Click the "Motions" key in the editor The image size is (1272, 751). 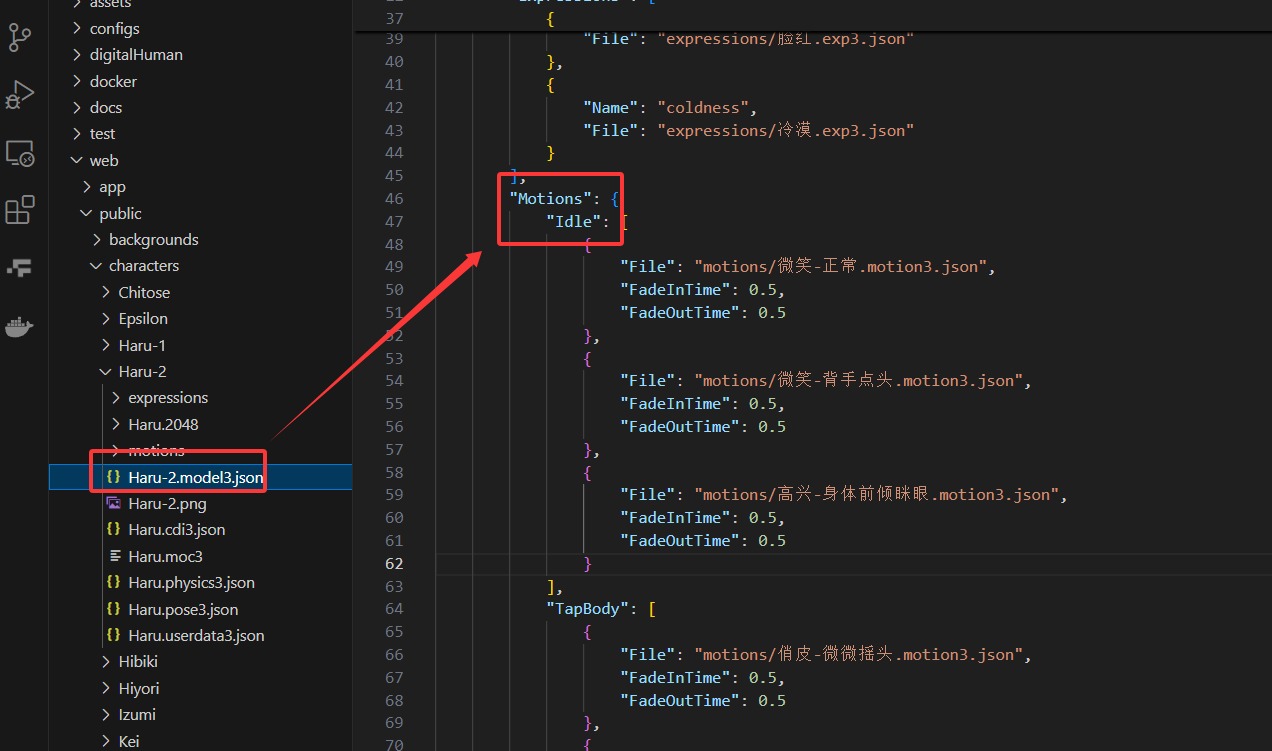point(550,198)
